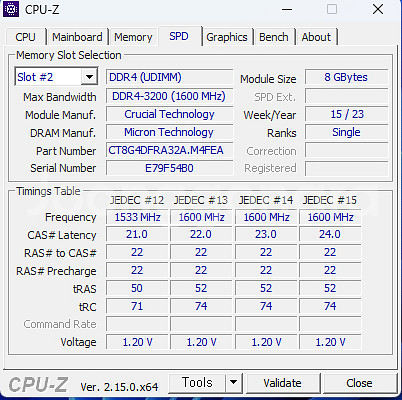Open the Slot #2 dropdown arrow

tap(89, 77)
